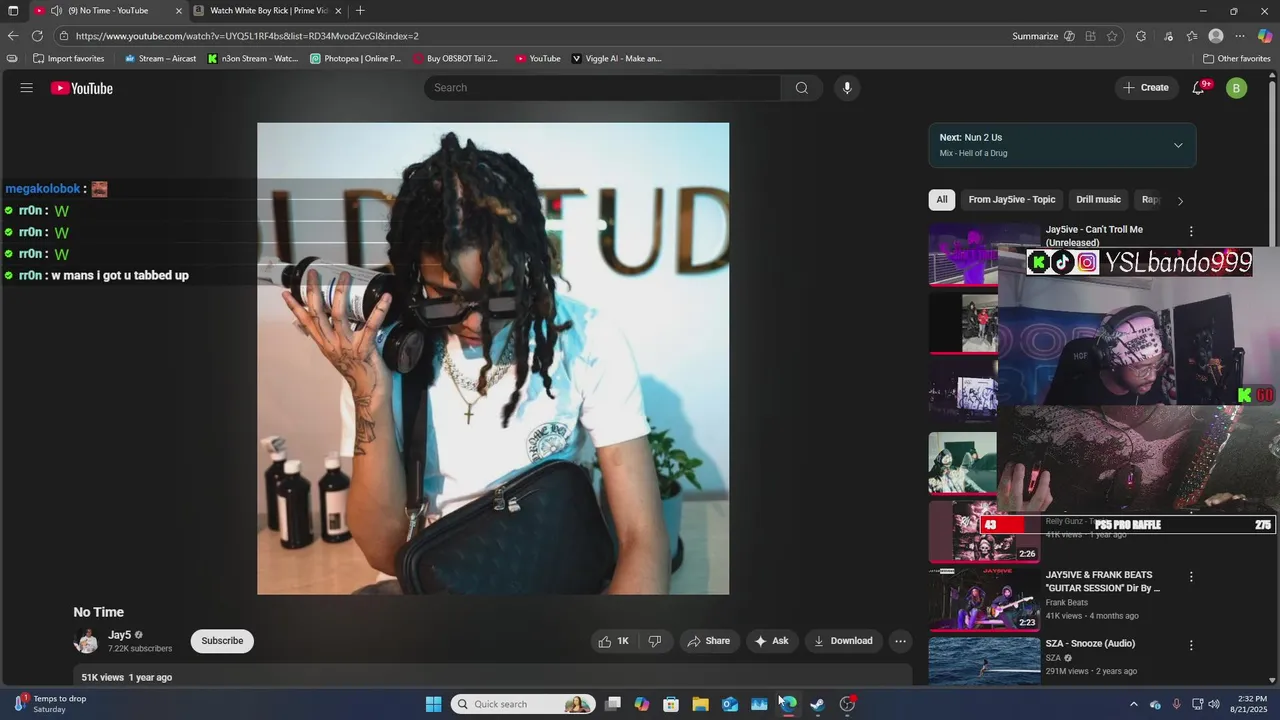Open options menu for Guitar Session video
Viewport: 1280px width, 720px height.
click(x=1191, y=577)
